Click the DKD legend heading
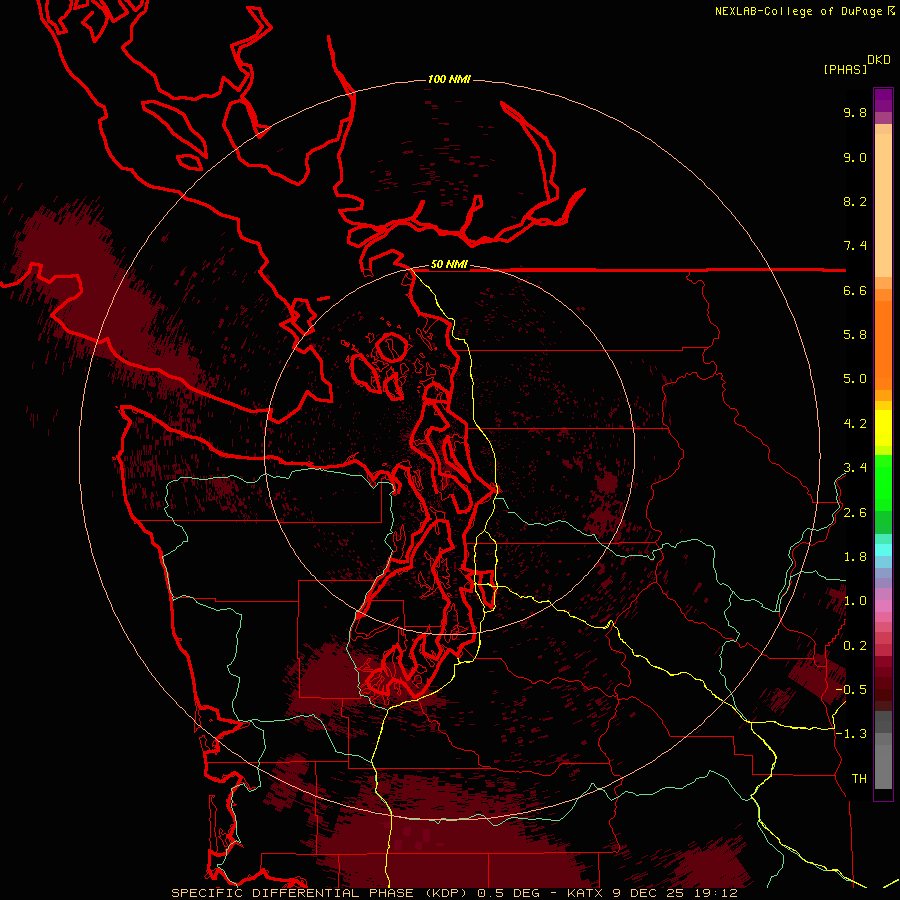This screenshot has width=900, height=900. click(879, 60)
